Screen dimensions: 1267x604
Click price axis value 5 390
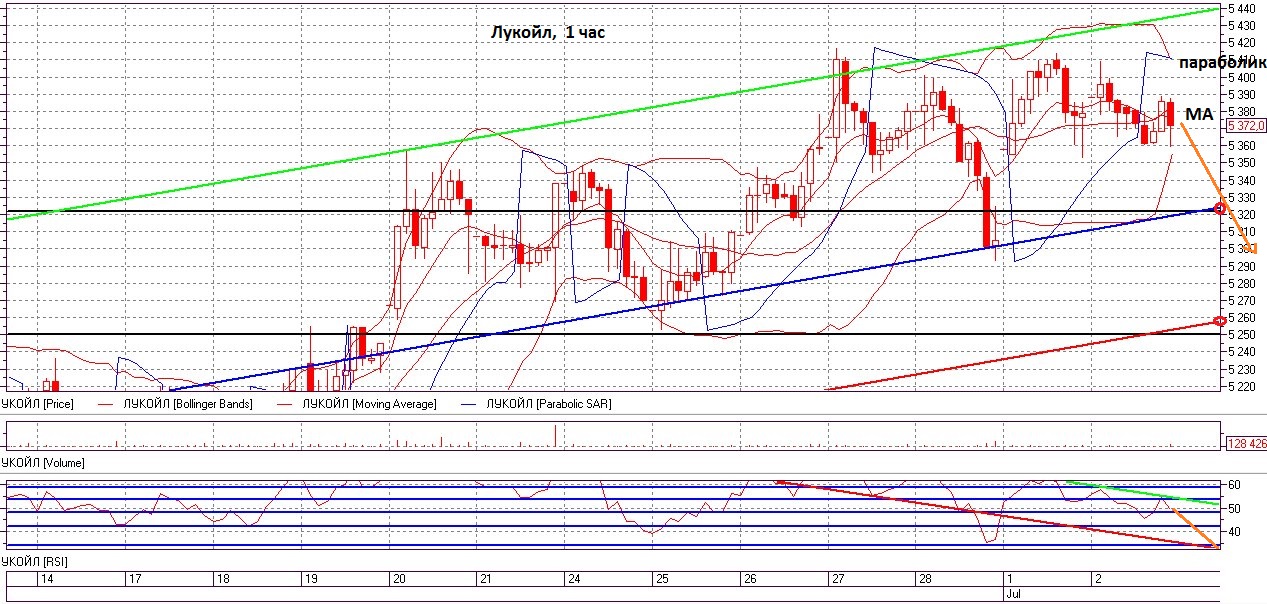(x=1242, y=94)
